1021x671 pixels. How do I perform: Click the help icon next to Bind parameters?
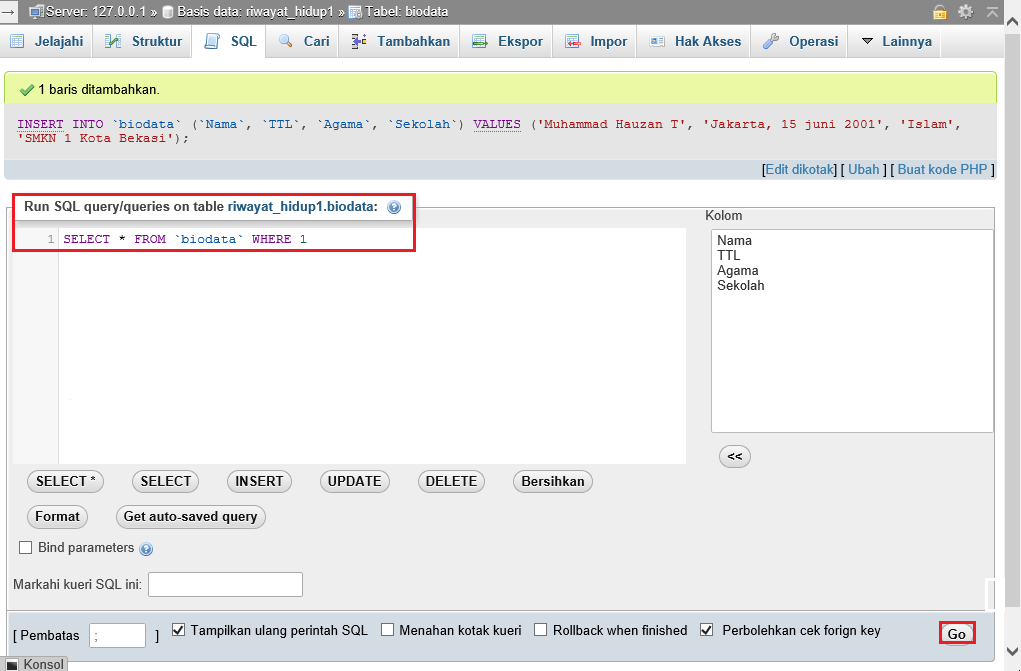tap(146, 548)
